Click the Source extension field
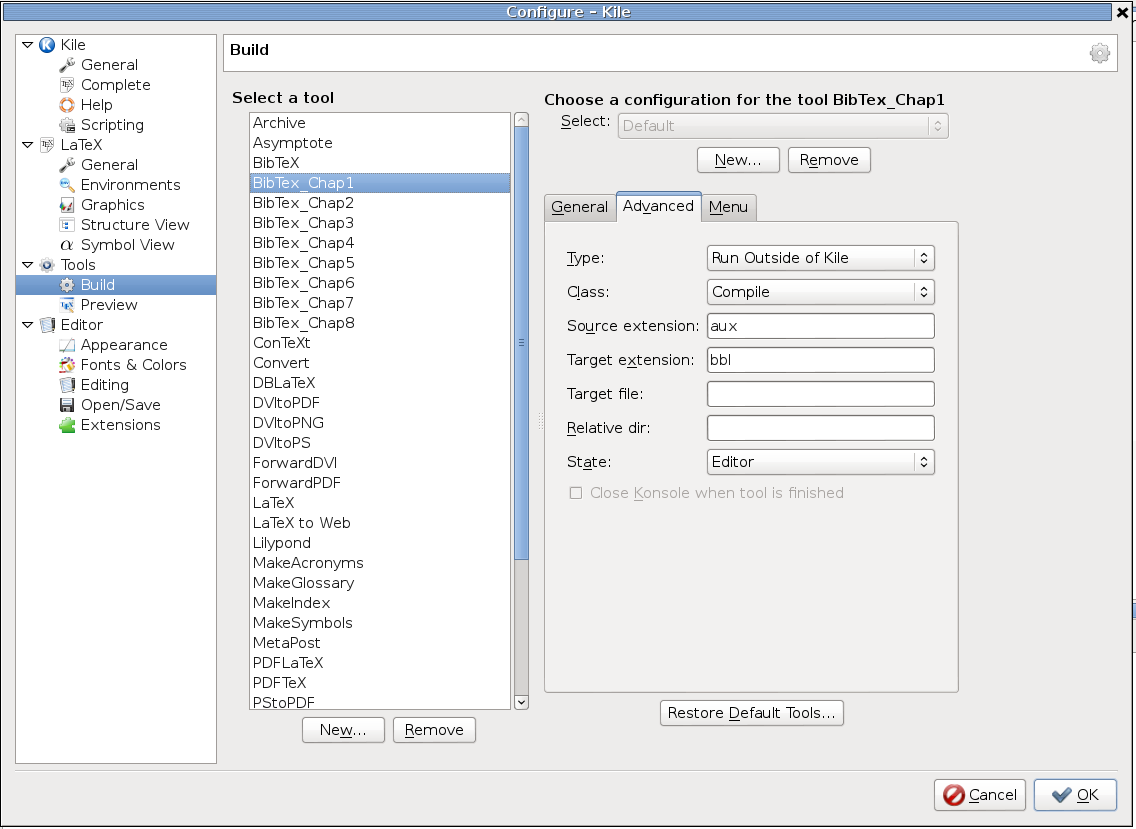Screen dimensions: 1136x829 (821, 326)
